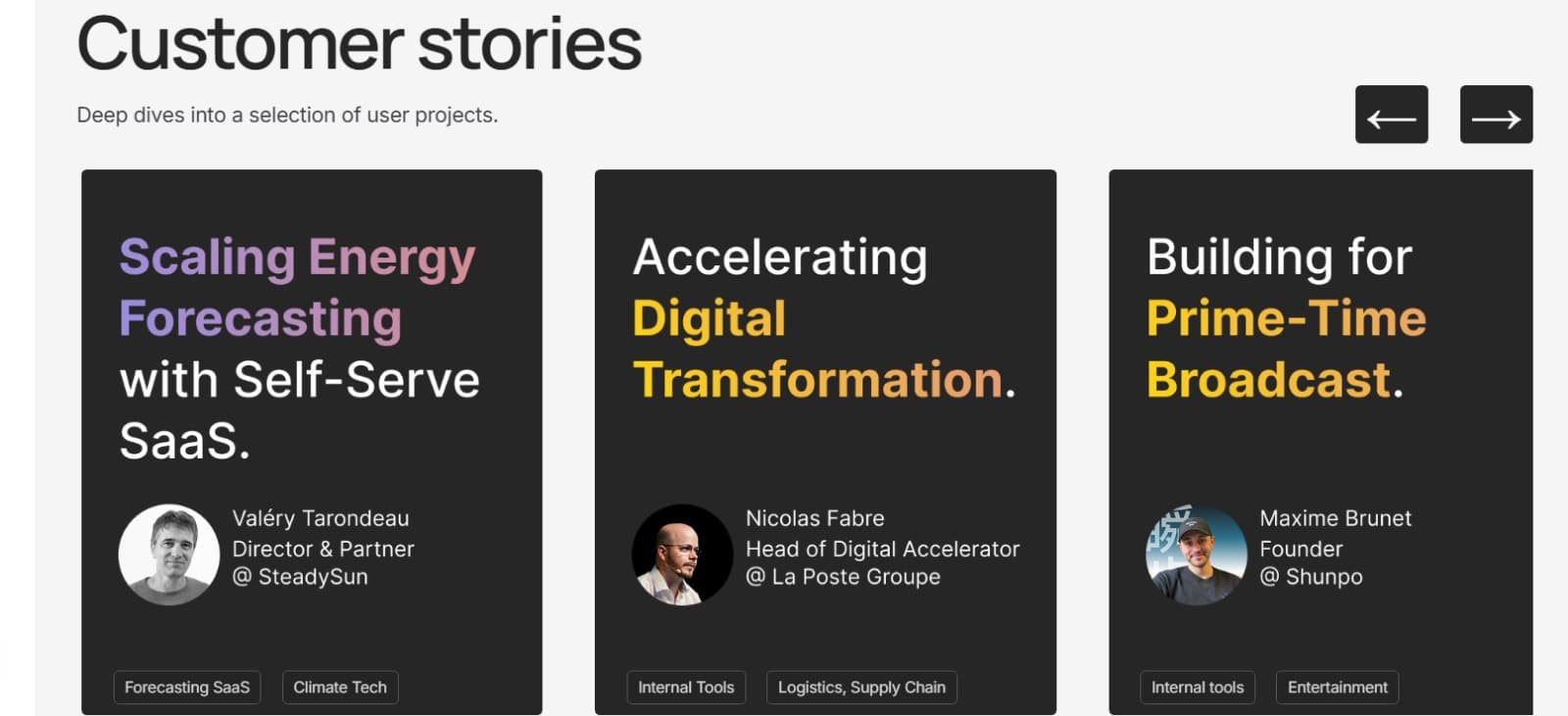Click the @ Shunpo company label

(1312, 576)
